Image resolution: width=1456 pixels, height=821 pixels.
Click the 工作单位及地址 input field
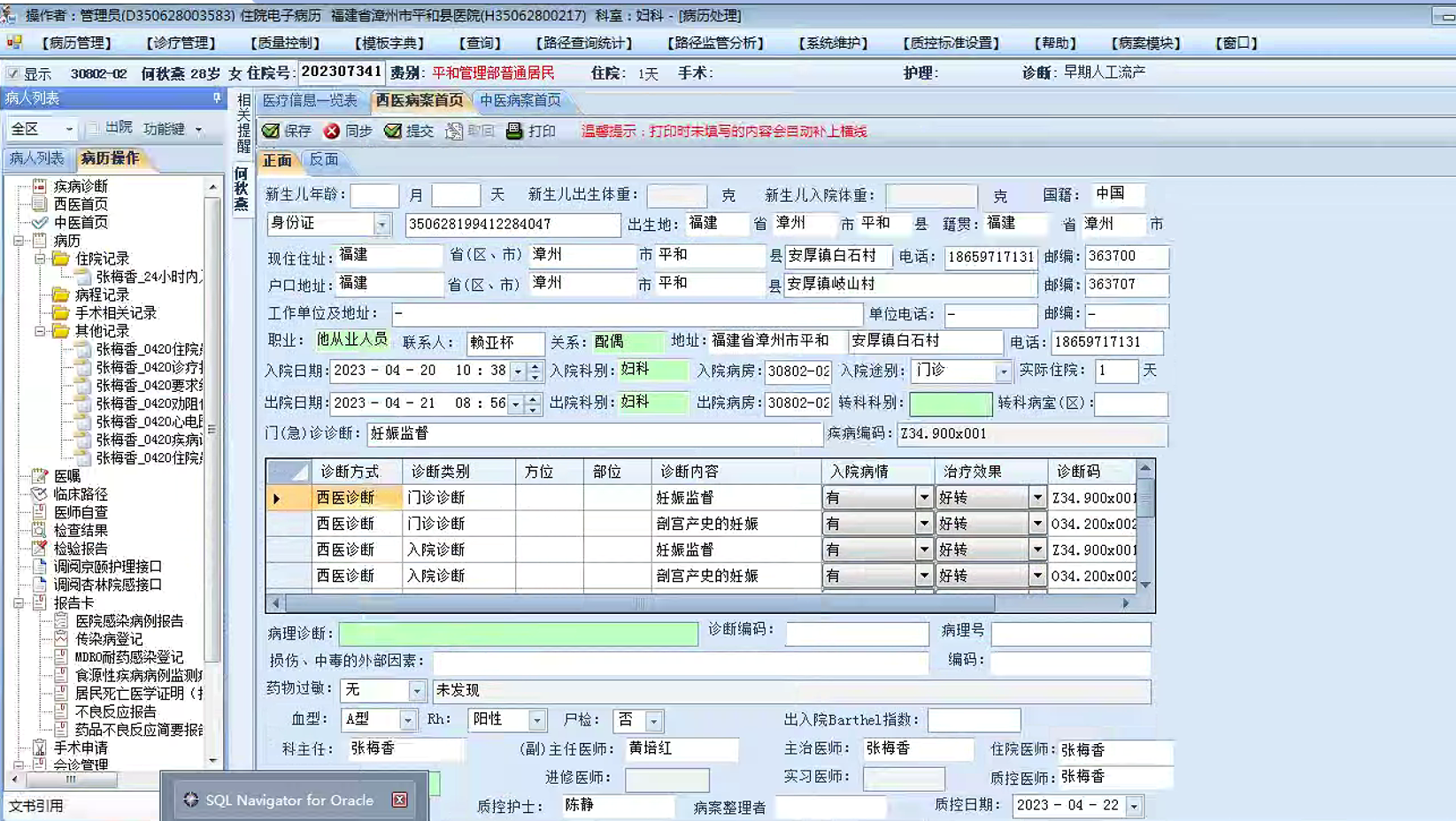(x=627, y=314)
